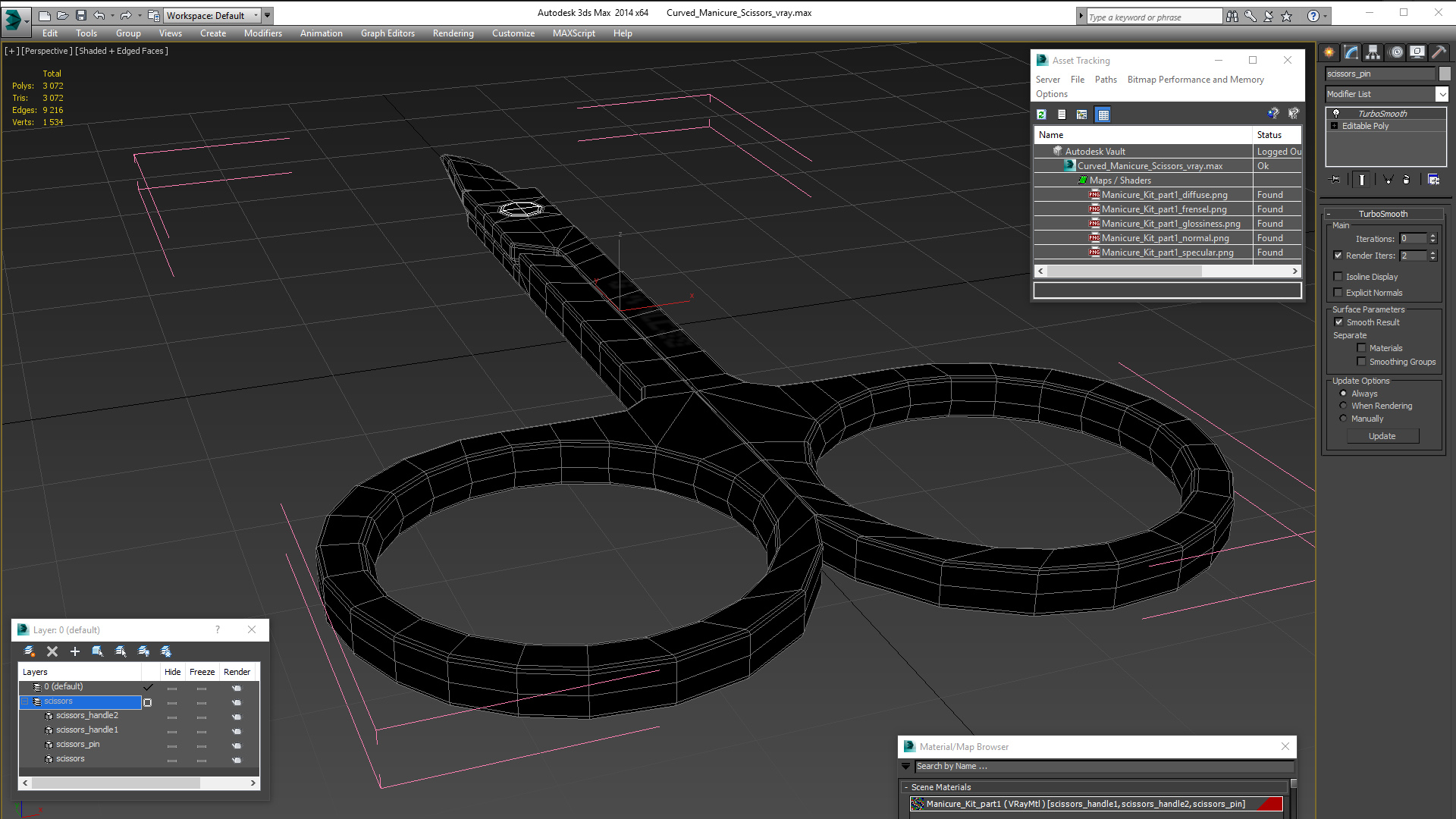Screen dimensions: 1456x819
Task: Open the Create command panel tab
Action: [x=1329, y=52]
